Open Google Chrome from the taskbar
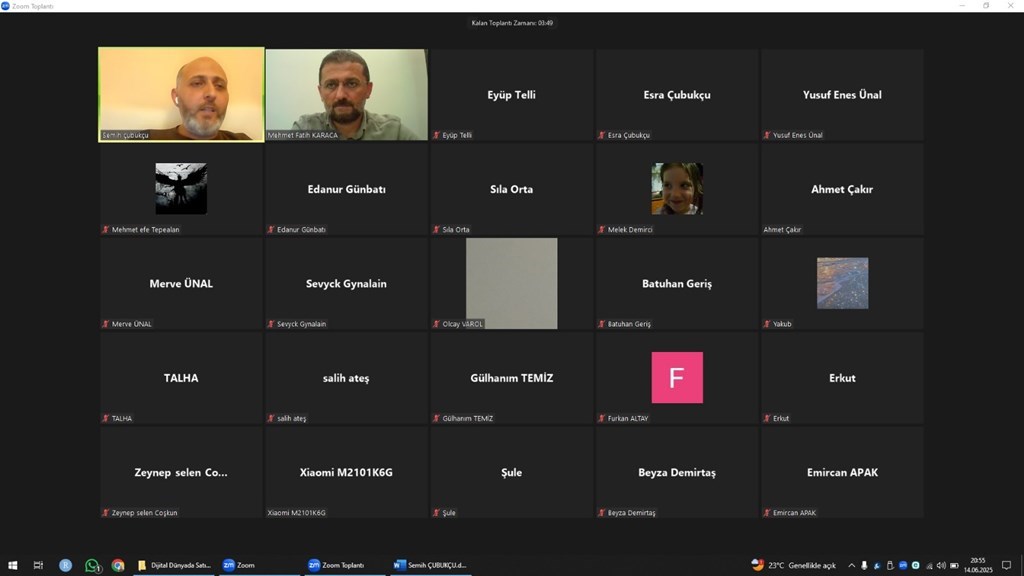The height and width of the screenshot is (576, 1024). pos(118,565)
